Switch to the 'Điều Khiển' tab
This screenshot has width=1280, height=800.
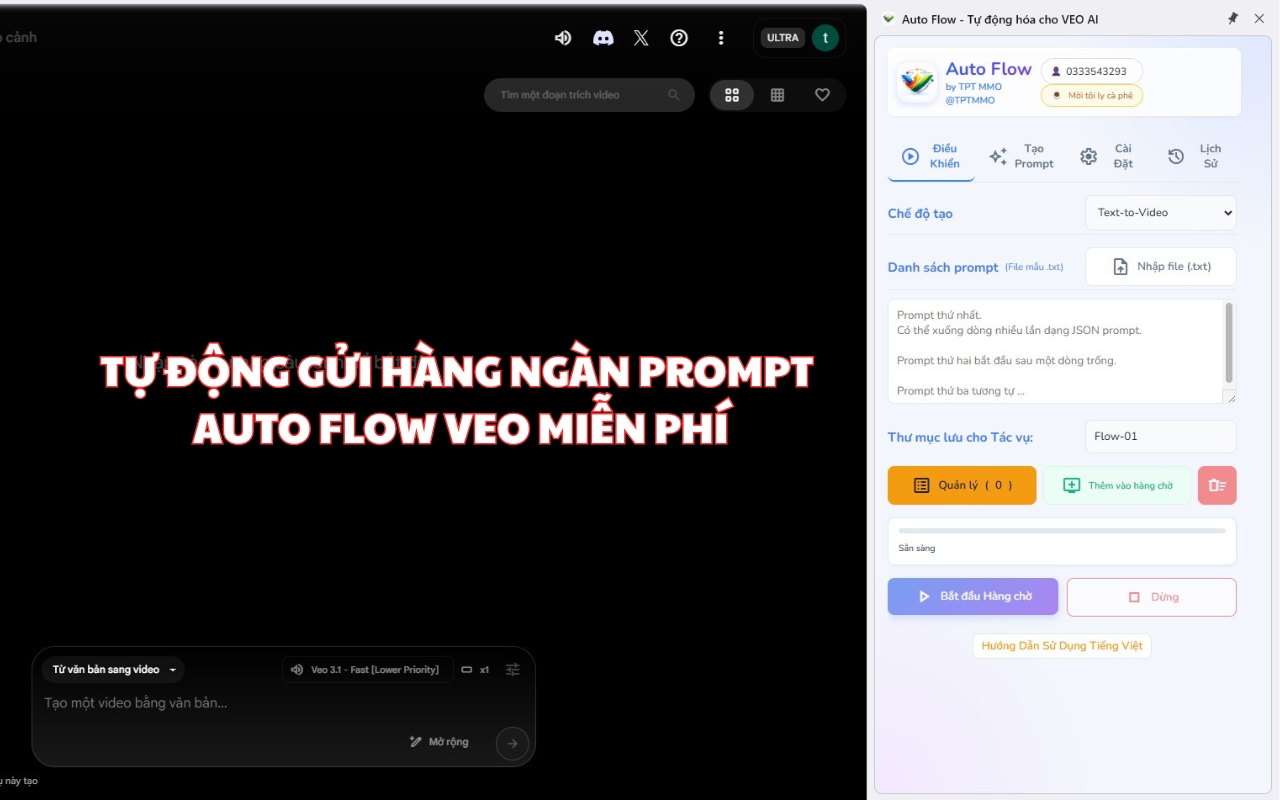[931, 157]
